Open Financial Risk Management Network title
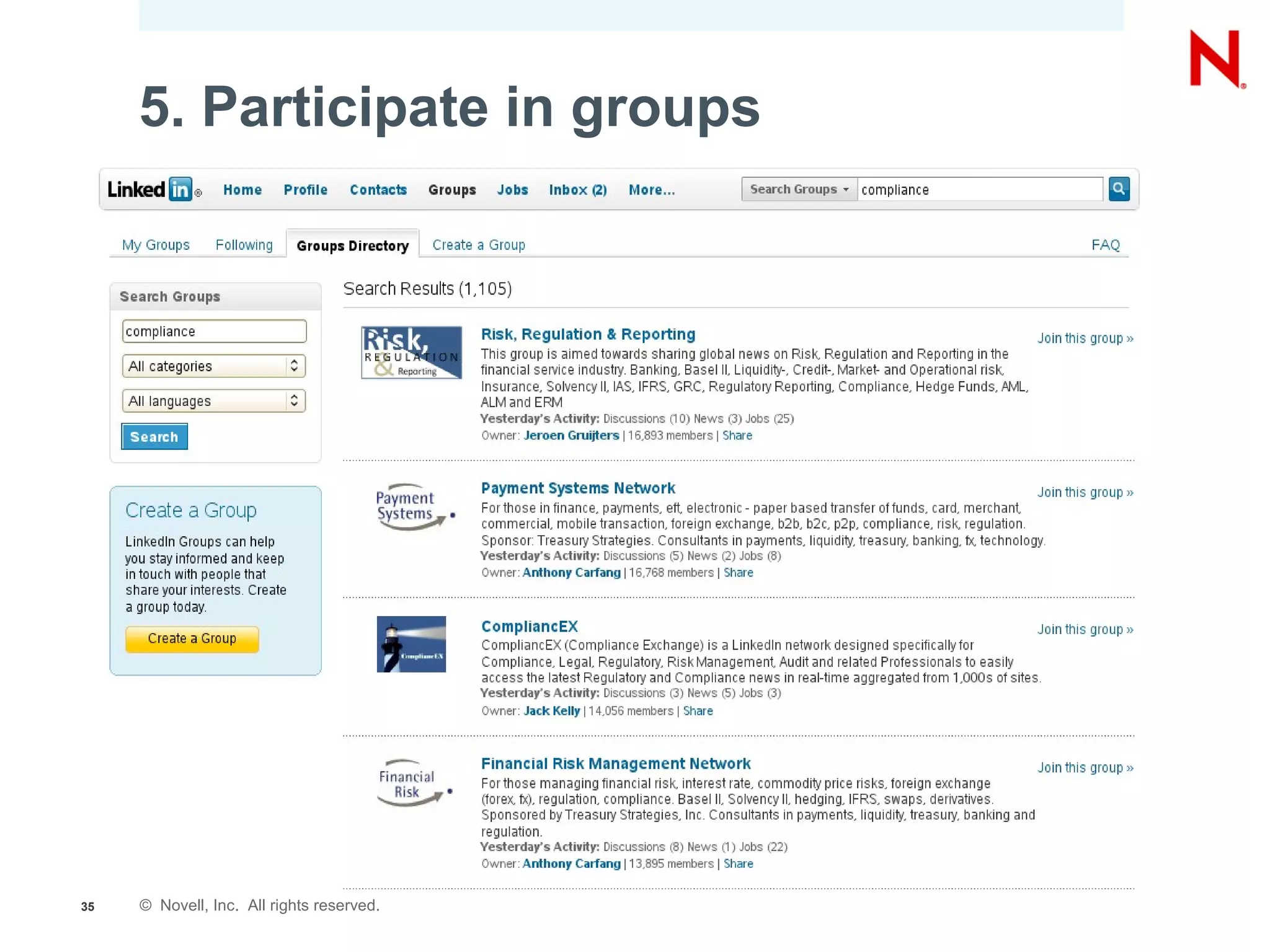 (616, 764)
